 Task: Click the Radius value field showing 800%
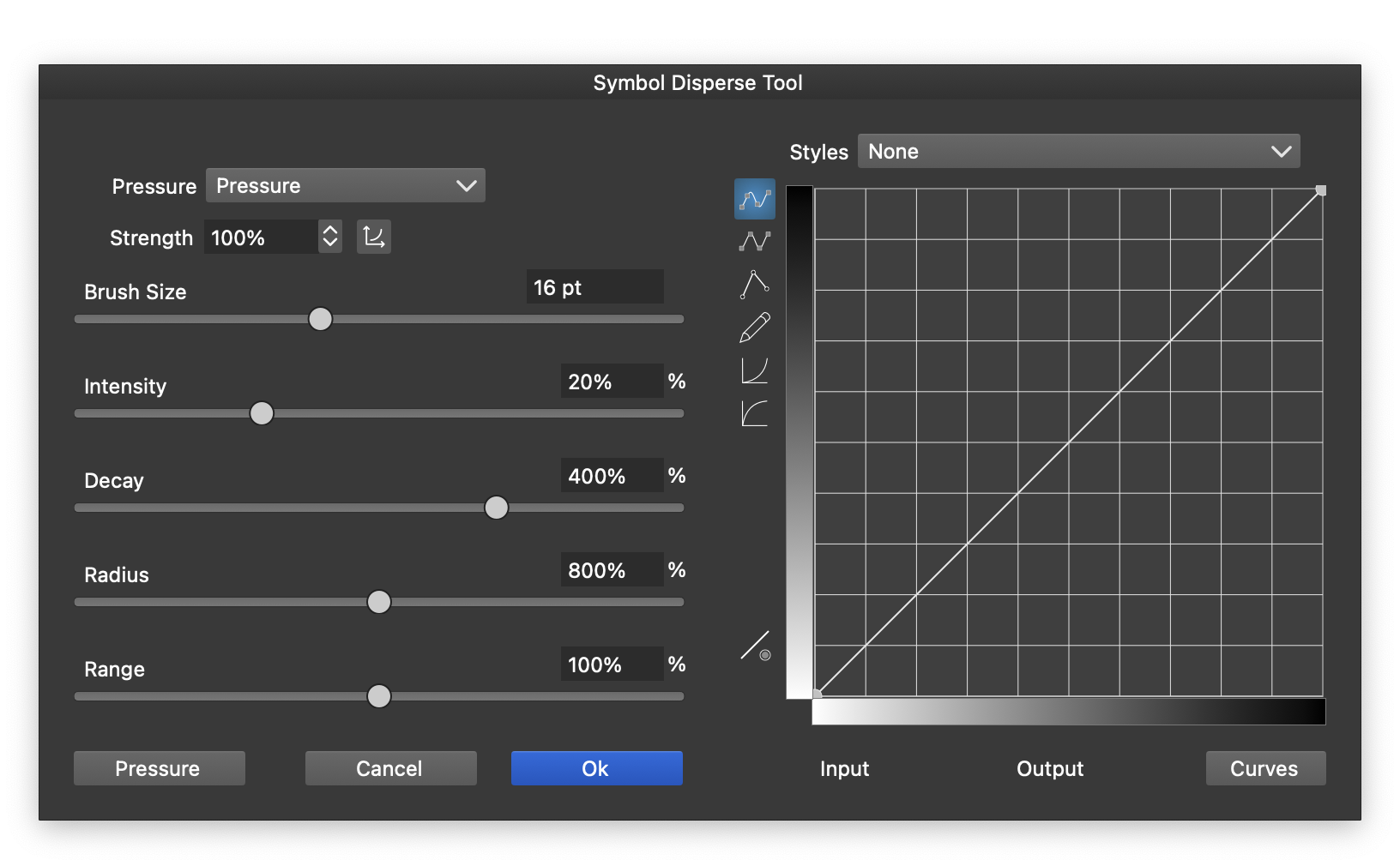point(611,570)
